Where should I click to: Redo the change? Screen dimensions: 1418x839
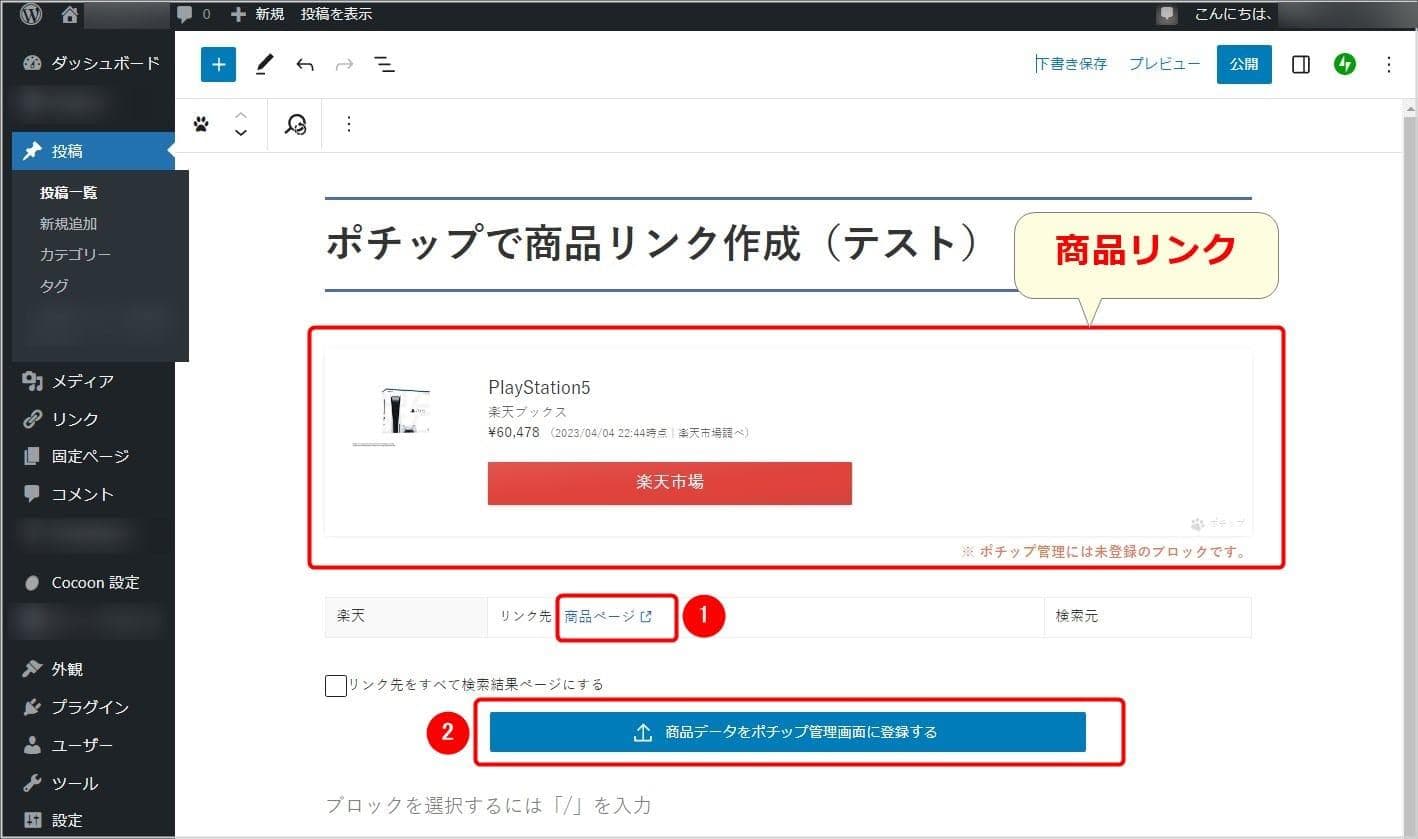(x=344, y=65)
